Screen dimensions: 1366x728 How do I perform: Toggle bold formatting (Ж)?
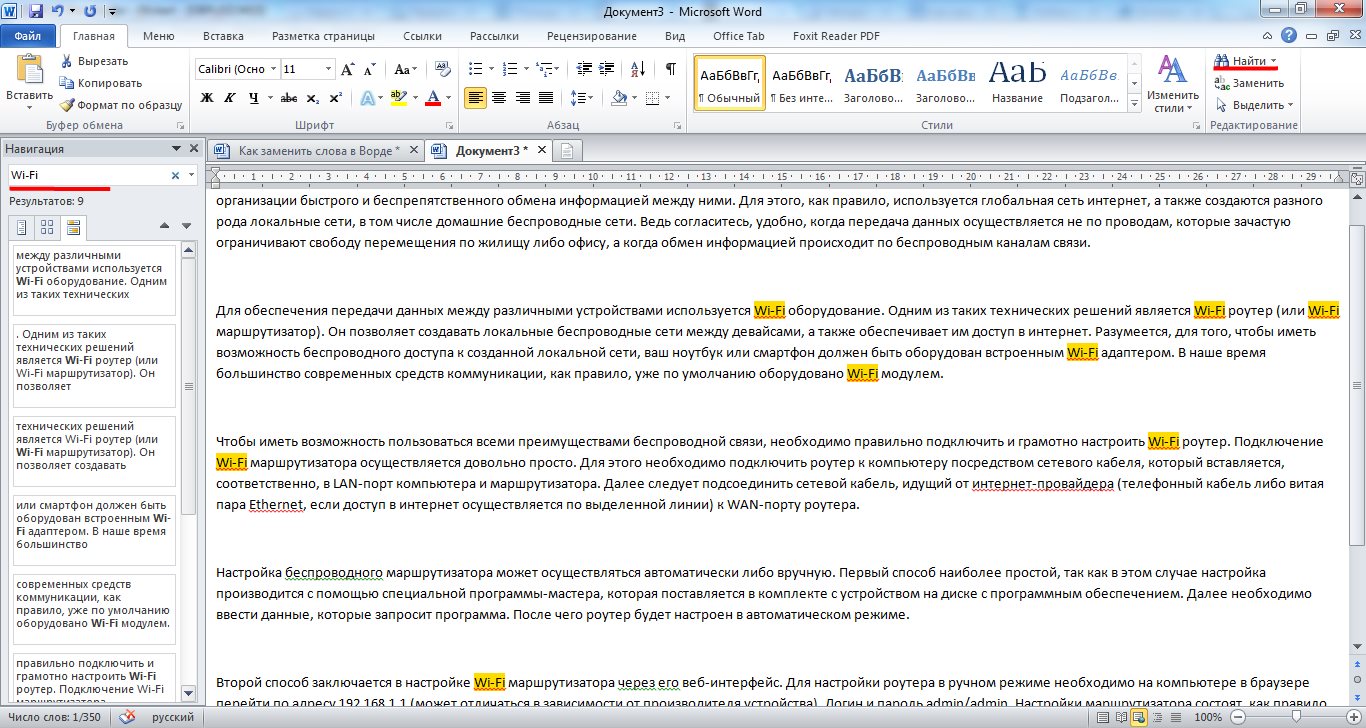pyautogui.click(x=207, y=98)
